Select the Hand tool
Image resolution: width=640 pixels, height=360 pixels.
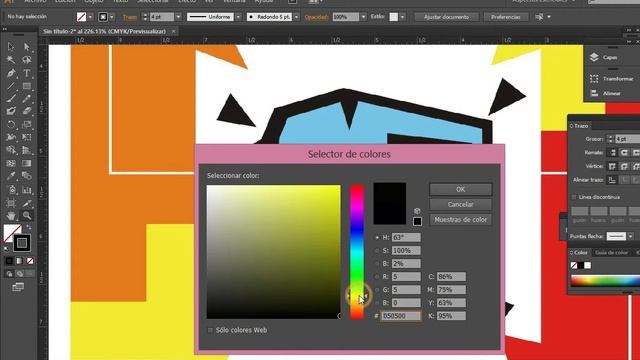point(11,216)
